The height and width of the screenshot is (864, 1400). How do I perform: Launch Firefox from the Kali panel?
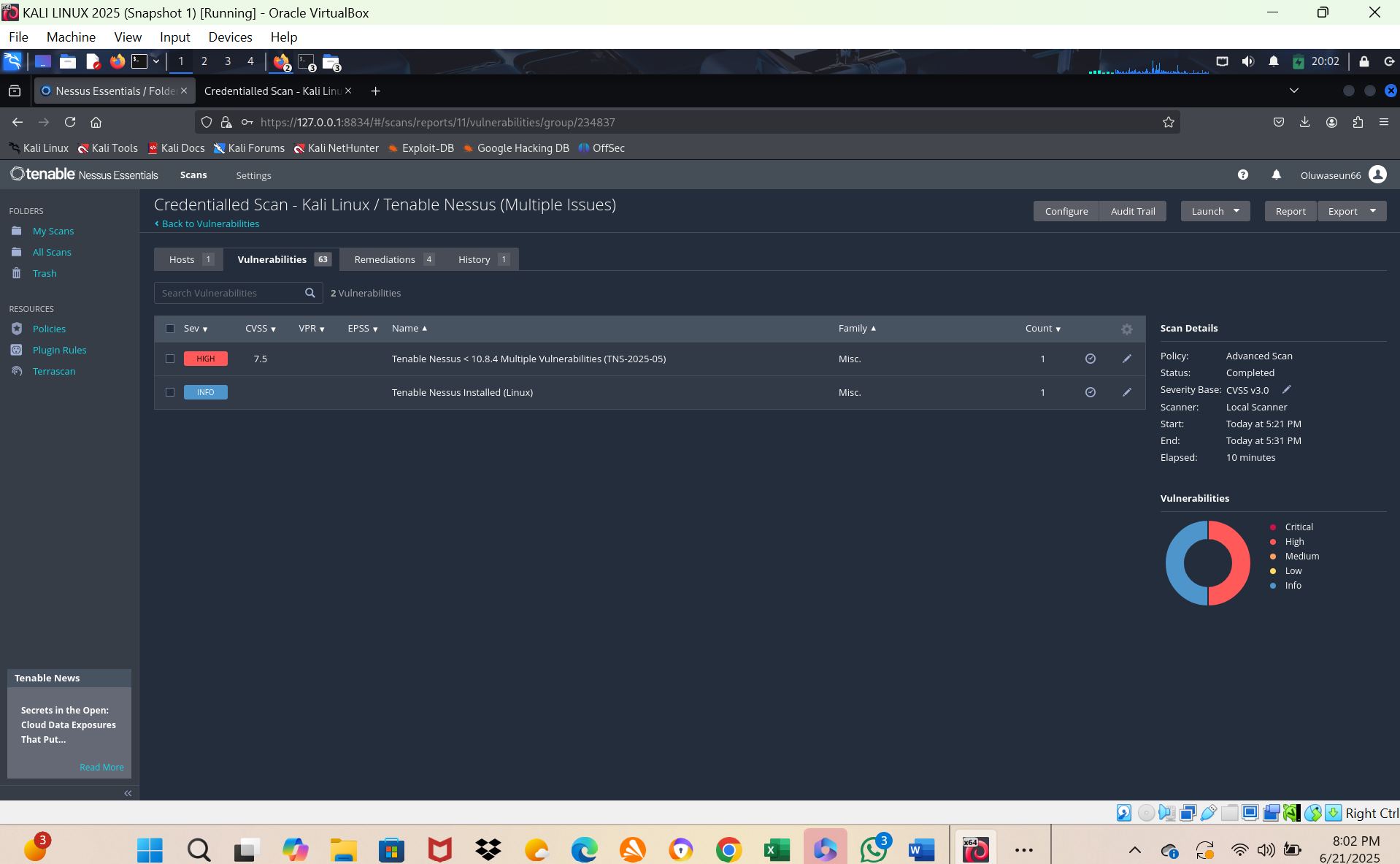pyautogui.click(x=117, y=61)
